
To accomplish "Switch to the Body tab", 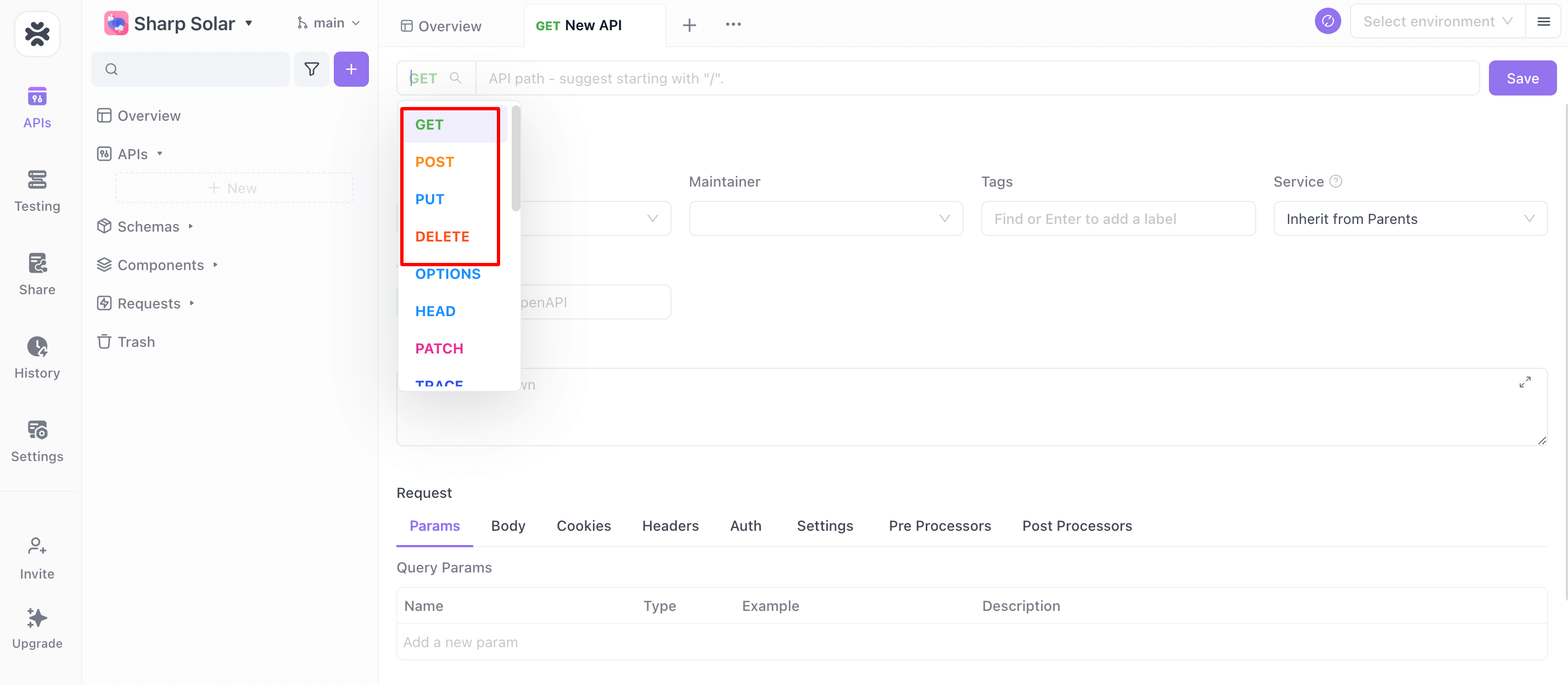I will (x=506, y=525).
